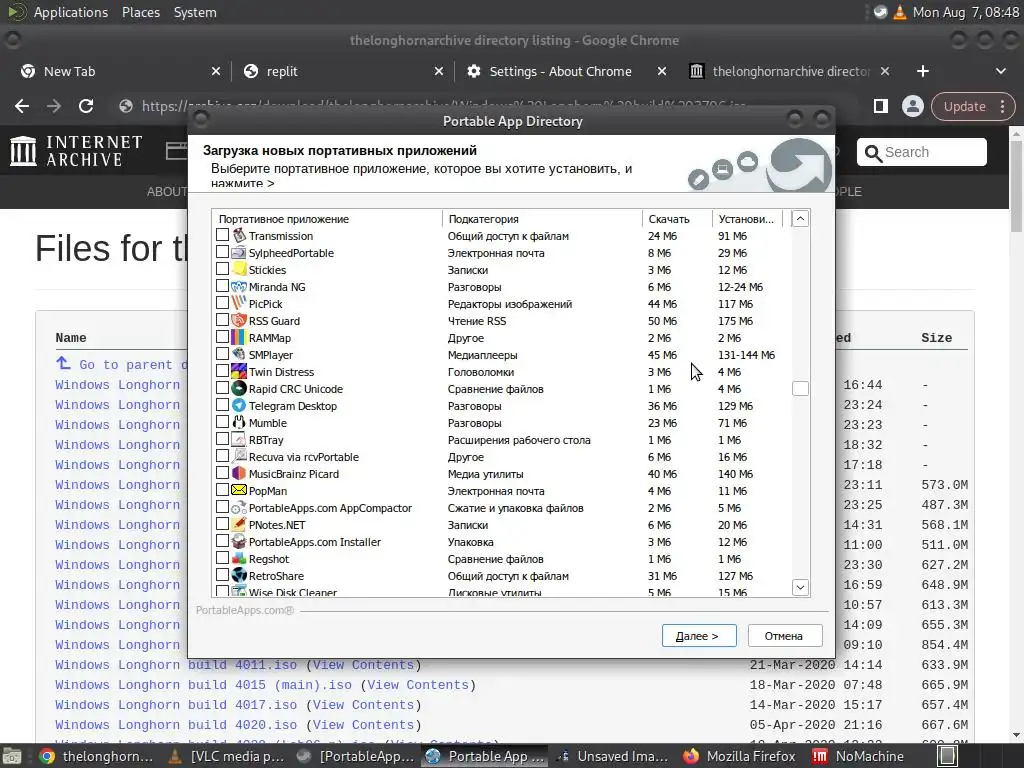Viewport: 1024px width, 768px height.
Task: Switch to Mozilla Firefox in taskbar
Action: (741, 756)
